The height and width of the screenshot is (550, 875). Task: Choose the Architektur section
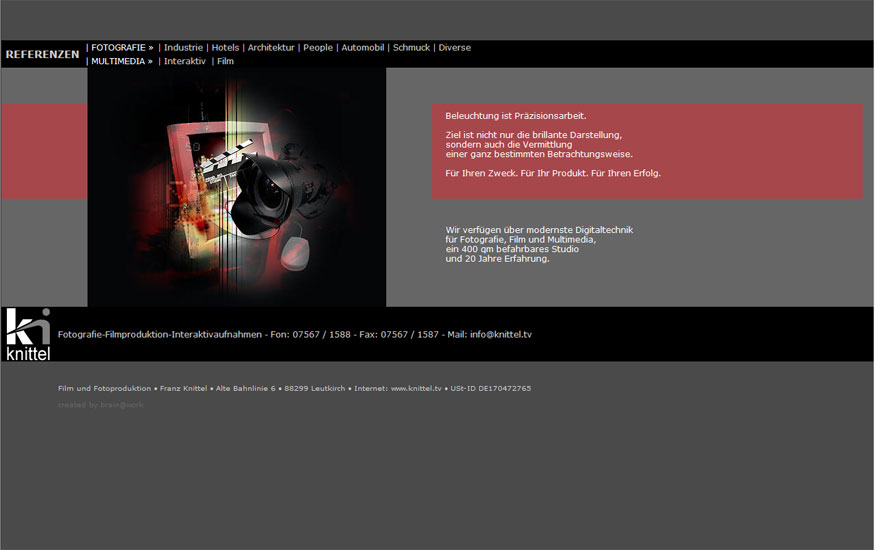tap(271, 47)
